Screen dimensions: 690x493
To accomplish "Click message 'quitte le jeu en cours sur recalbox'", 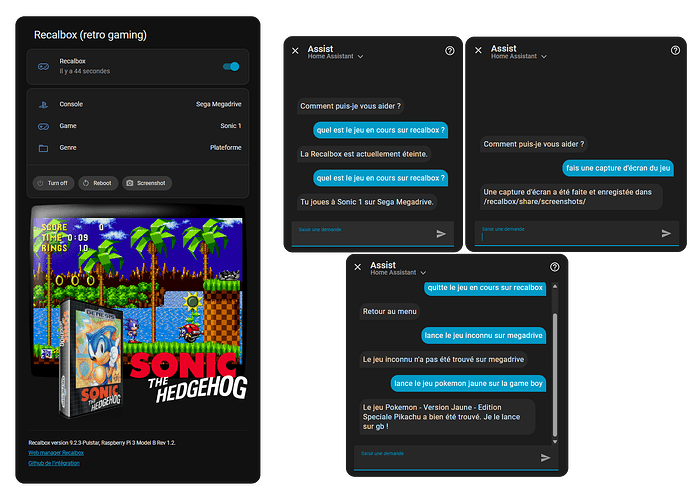I will coord(485,287).
